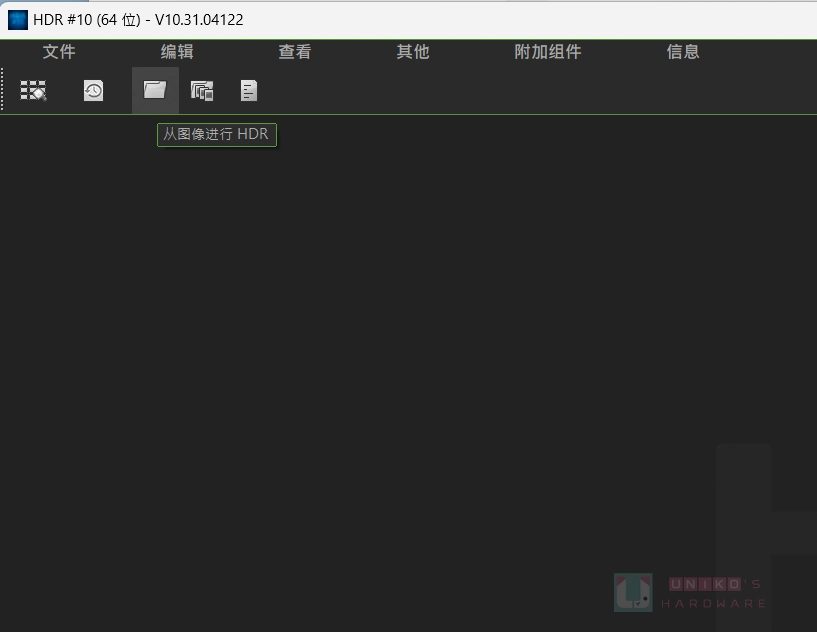Click the batch processing stacked images icon

(x=202, y=91)
